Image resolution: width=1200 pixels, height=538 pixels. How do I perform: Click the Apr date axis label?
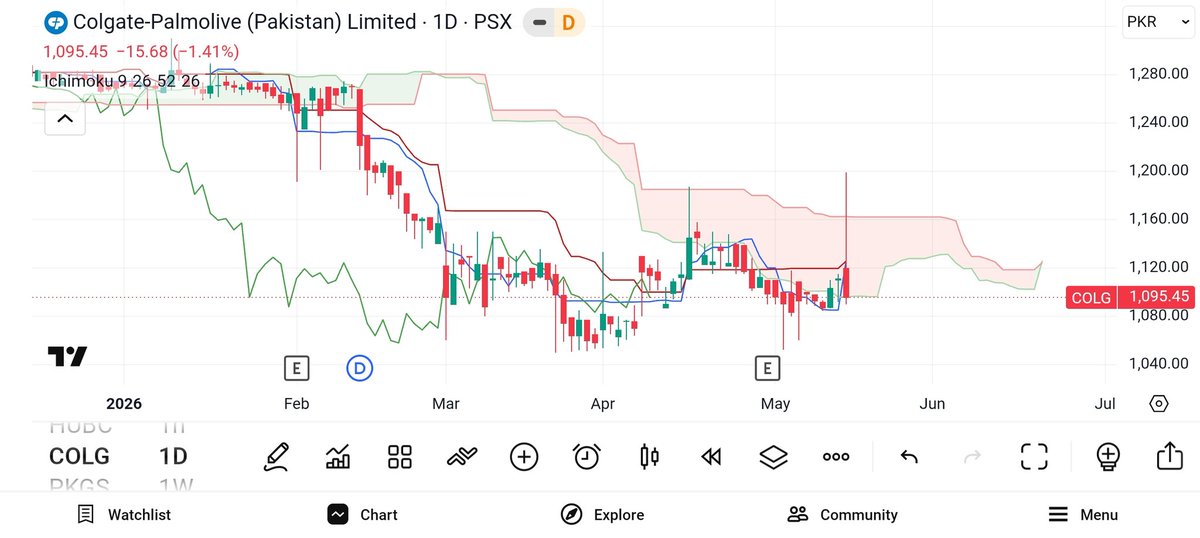[x=603, y=404]
